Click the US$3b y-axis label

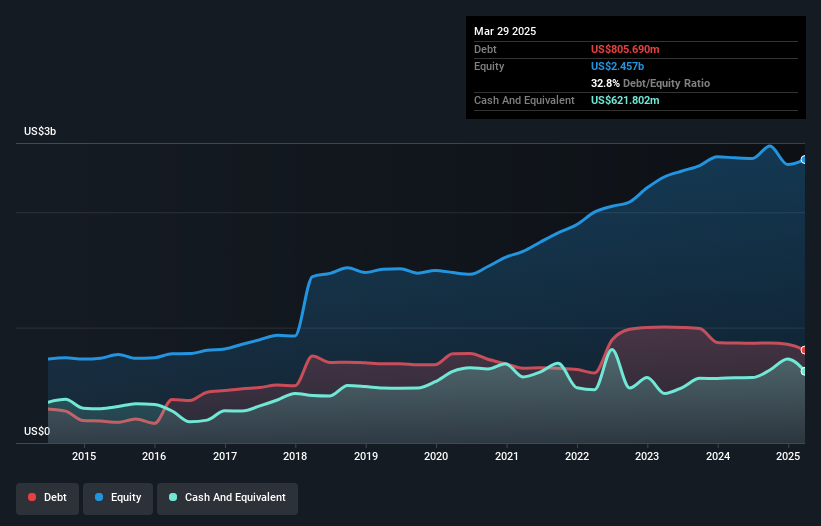click(40, 131)
